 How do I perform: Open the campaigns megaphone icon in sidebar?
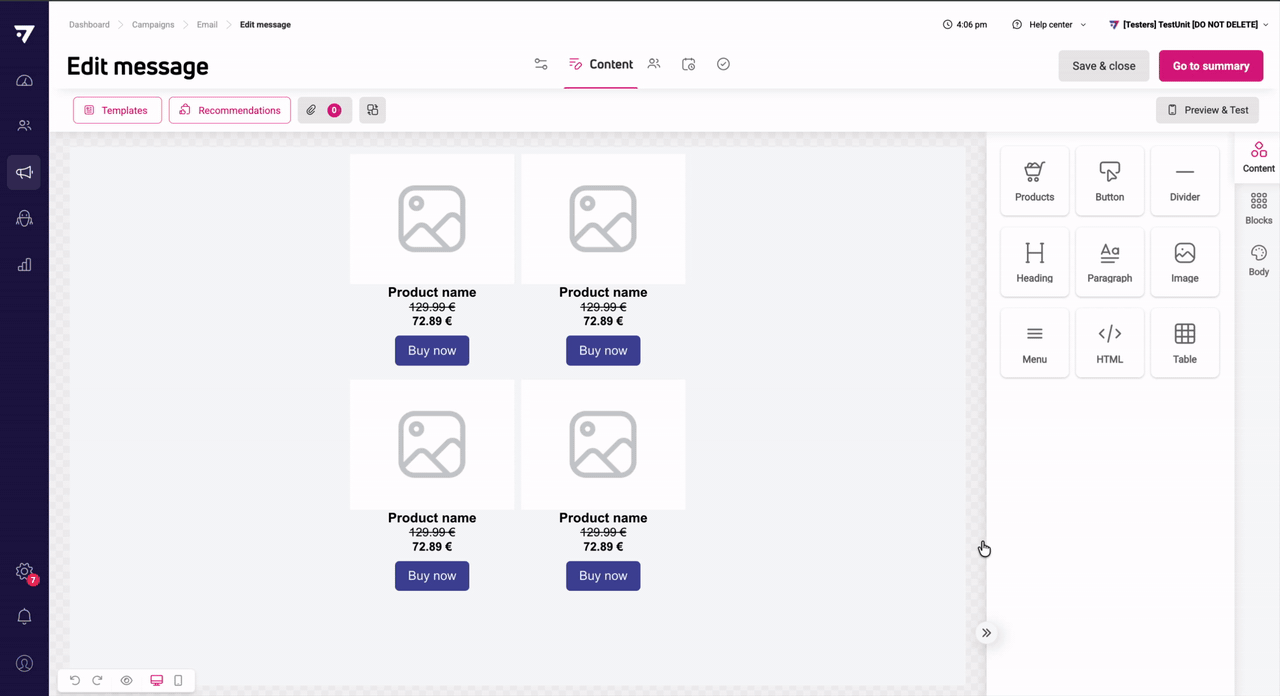24,172
